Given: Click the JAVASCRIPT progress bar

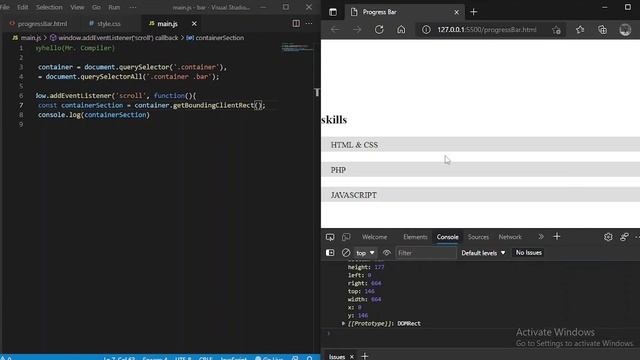Looking at the screenshot, I should (480, 195).
